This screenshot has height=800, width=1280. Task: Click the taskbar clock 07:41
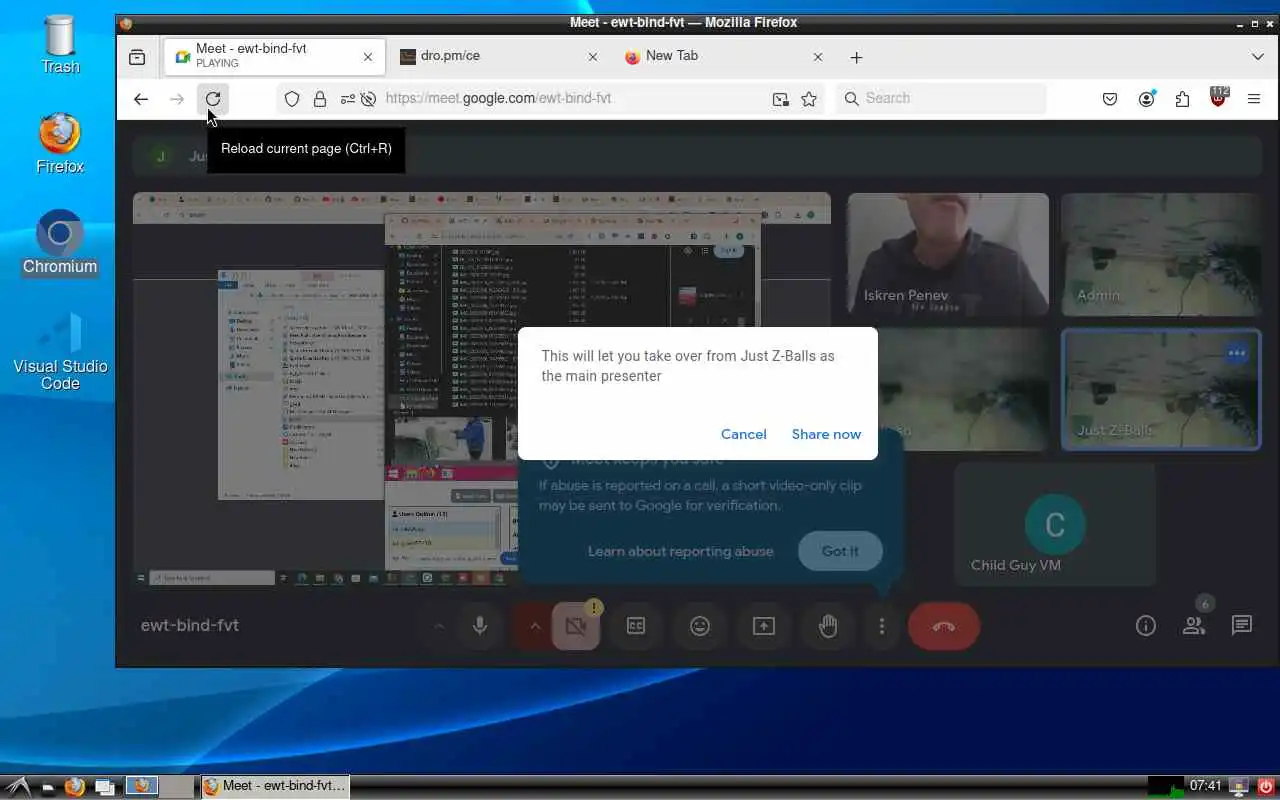pyautogui.click(x=1205, y=786)
